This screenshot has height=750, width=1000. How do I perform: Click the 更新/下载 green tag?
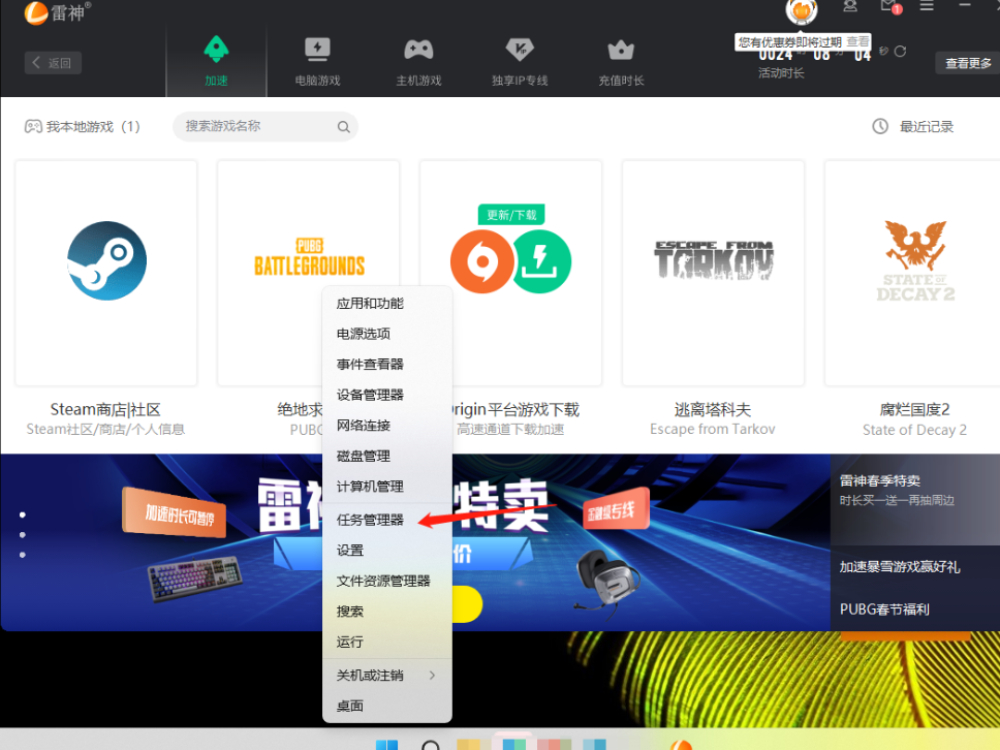(x=511, y=215)
